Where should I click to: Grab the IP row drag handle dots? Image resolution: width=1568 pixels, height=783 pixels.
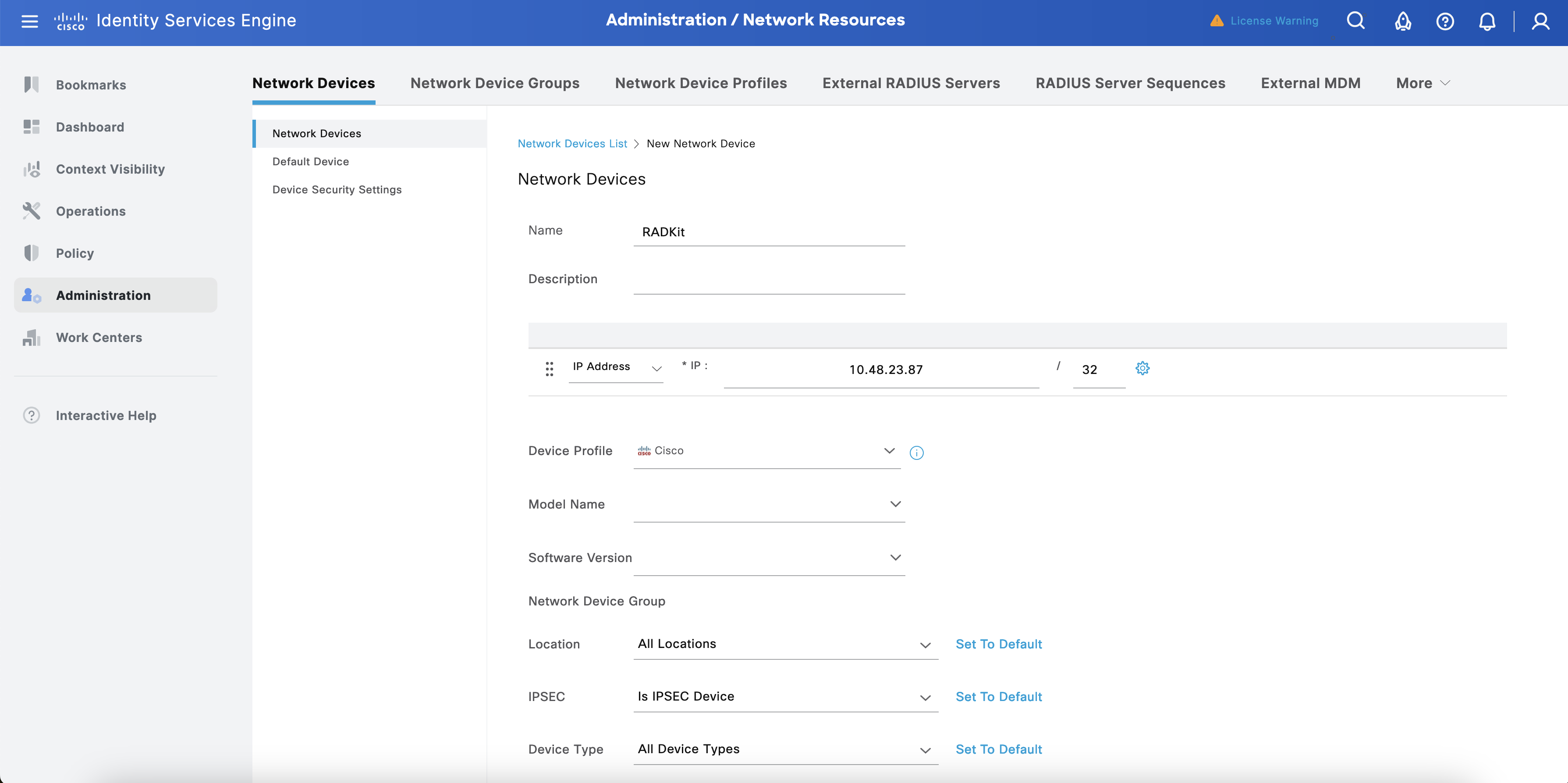tap(549, 369)
